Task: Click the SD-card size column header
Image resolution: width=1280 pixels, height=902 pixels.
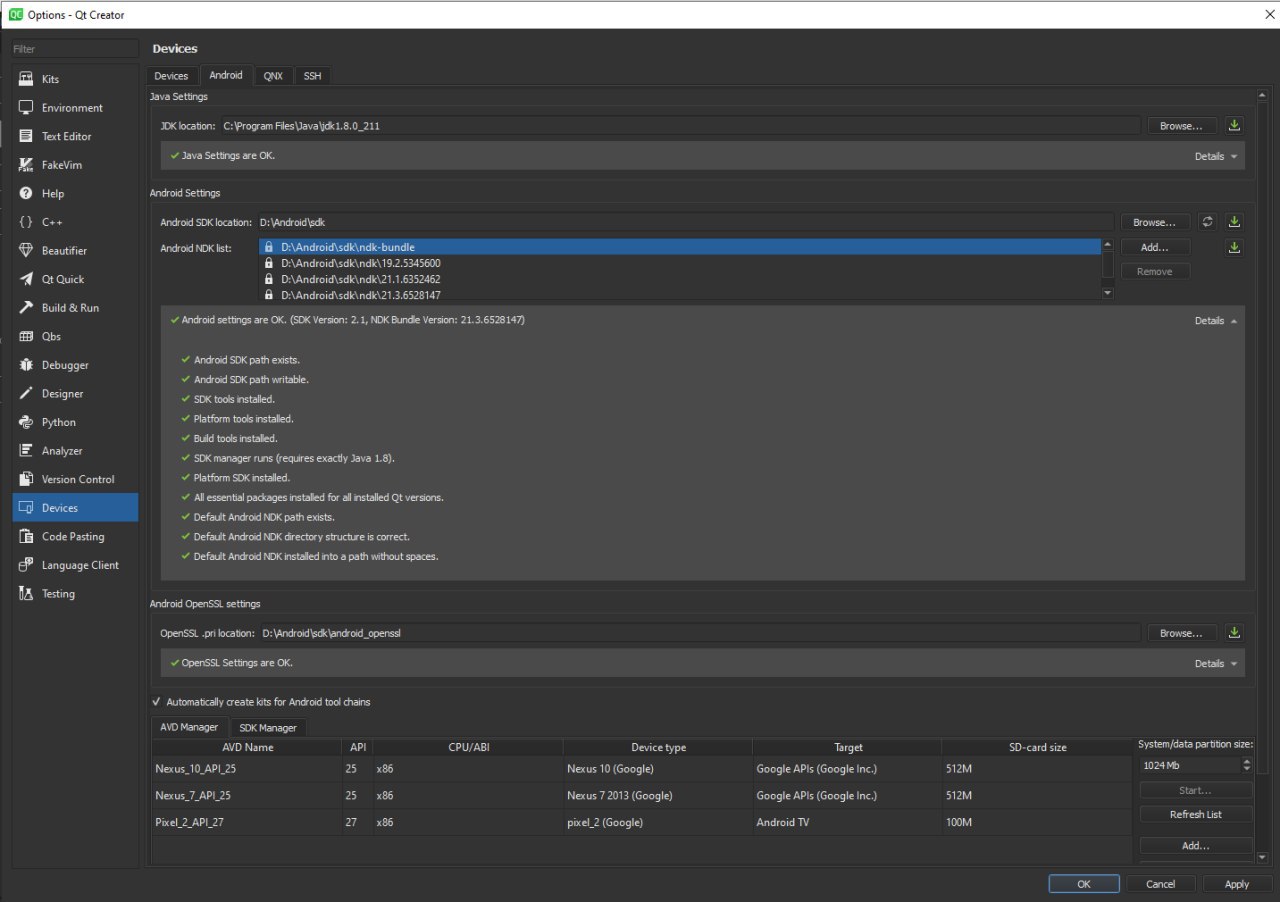Action: point(1037,747)
